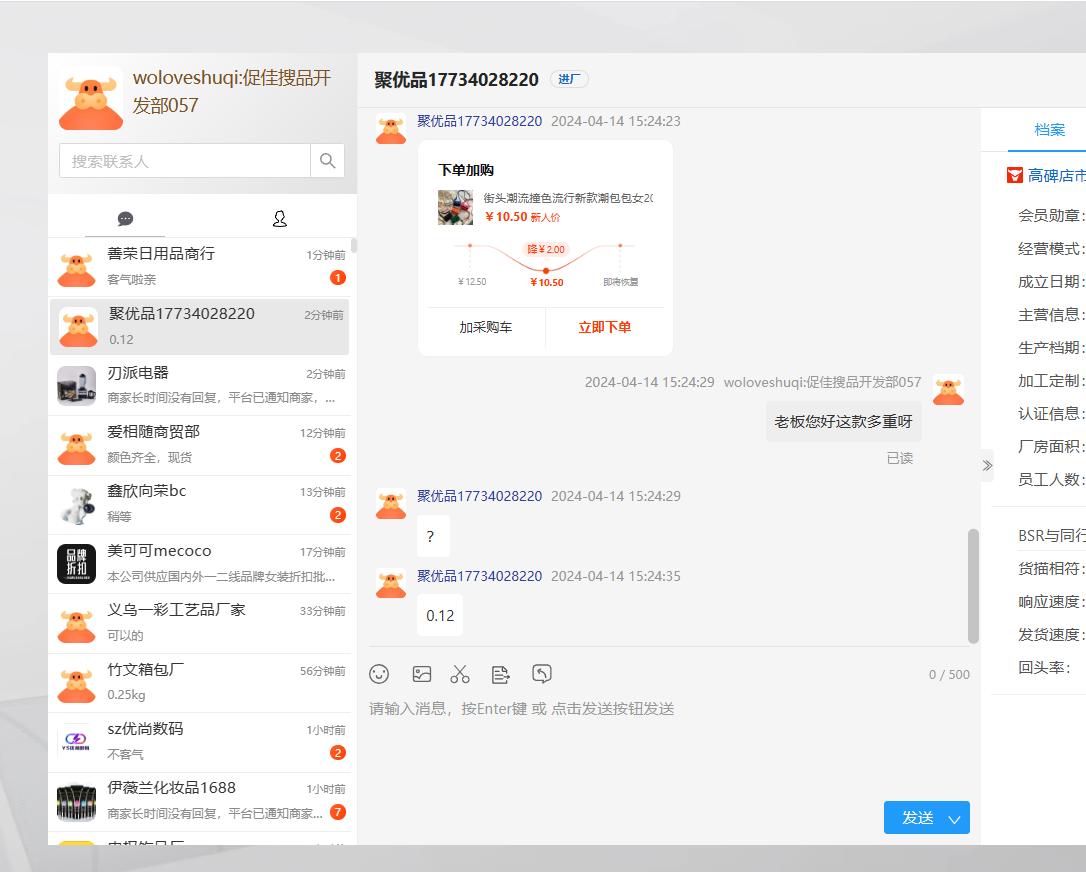Switch to the contacts person tab
Viewport: 1086px width, 872px height.
pyautogui.click(x=280, y=219)
